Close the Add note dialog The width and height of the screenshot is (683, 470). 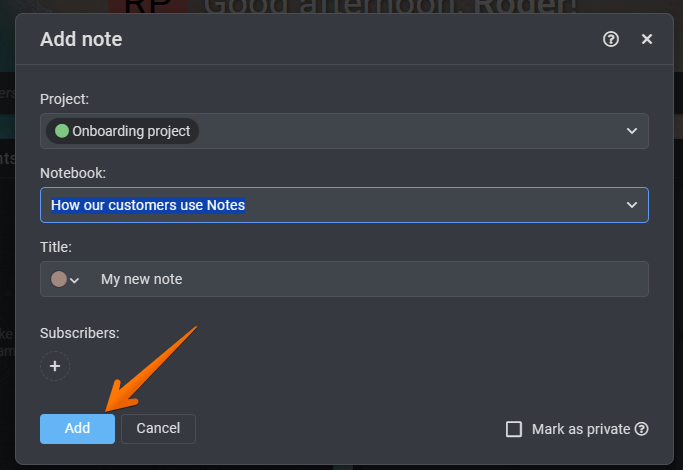pos(647,39)
